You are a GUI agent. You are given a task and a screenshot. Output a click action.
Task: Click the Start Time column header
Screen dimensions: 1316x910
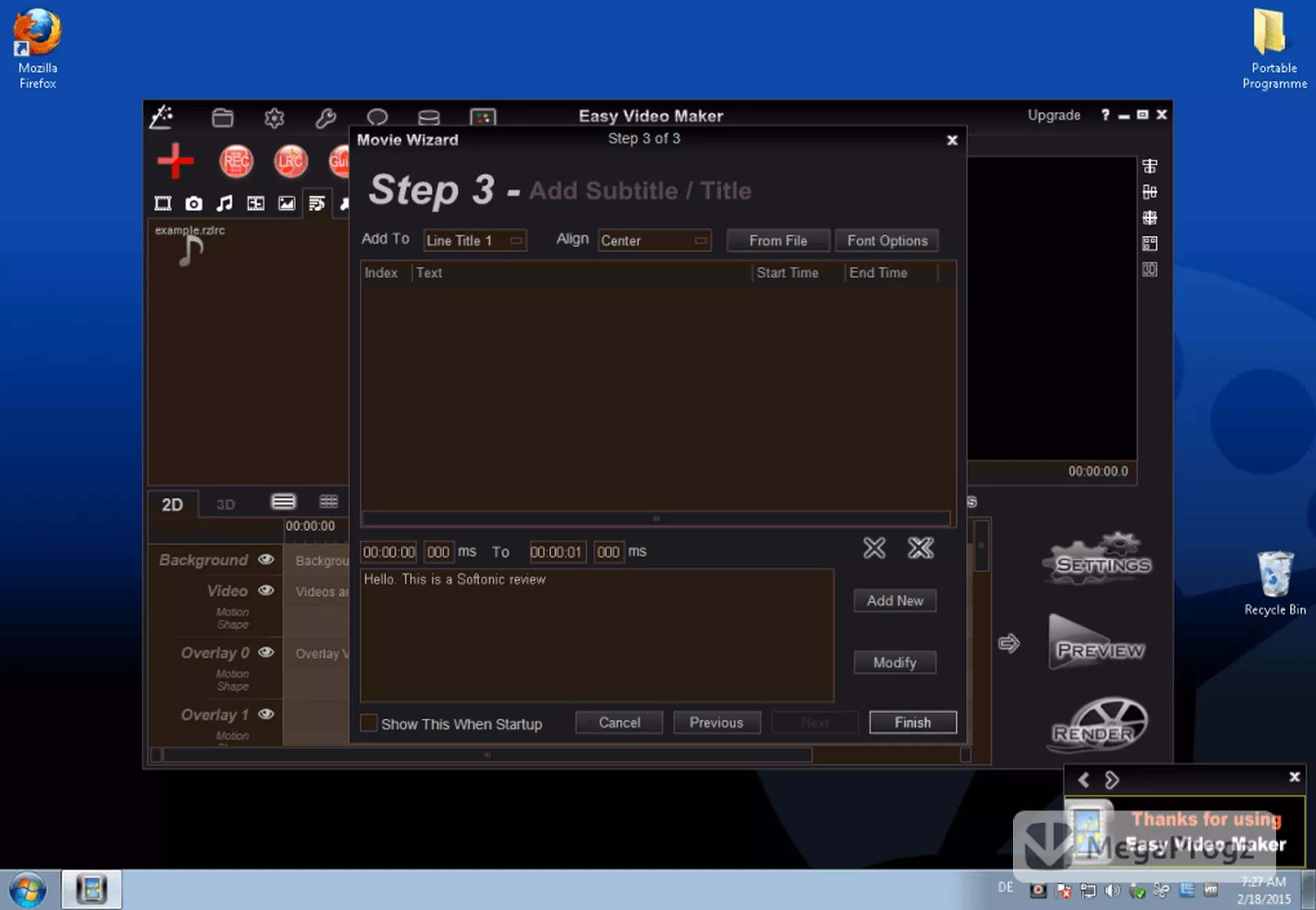pos(798,273)
